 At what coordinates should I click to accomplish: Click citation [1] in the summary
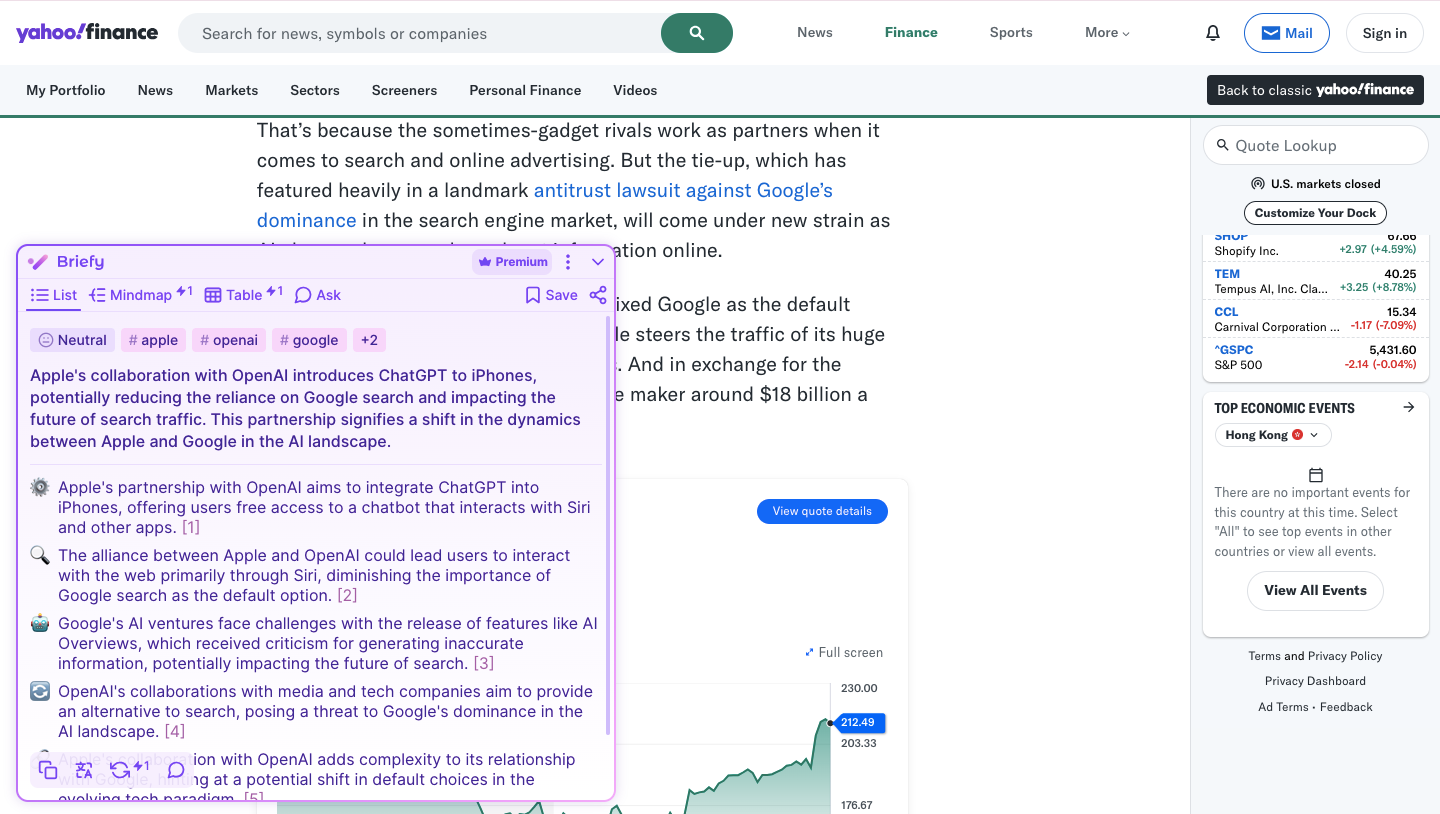190,527
